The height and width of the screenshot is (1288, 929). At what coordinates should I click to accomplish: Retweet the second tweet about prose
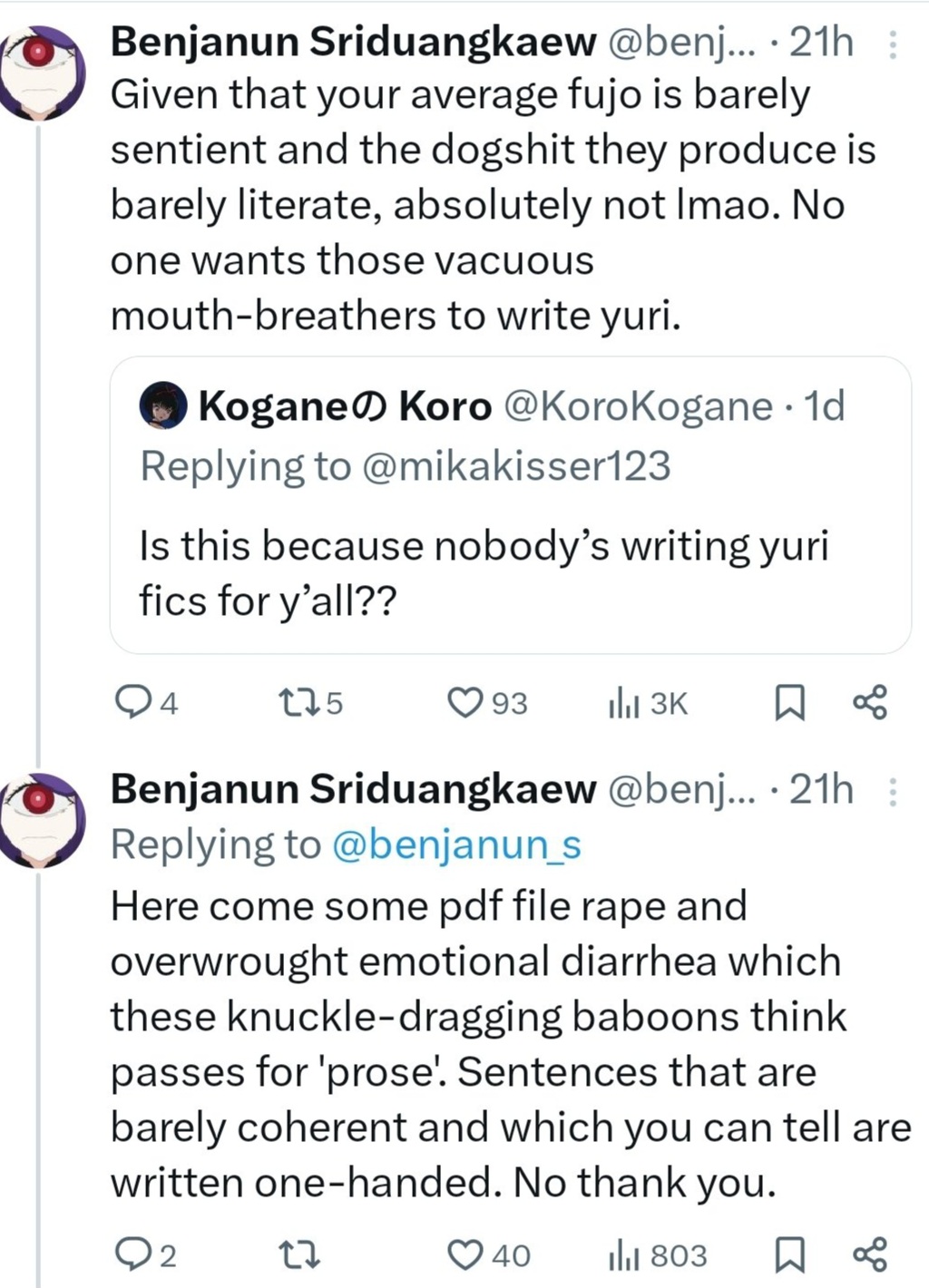point(298,1254)
